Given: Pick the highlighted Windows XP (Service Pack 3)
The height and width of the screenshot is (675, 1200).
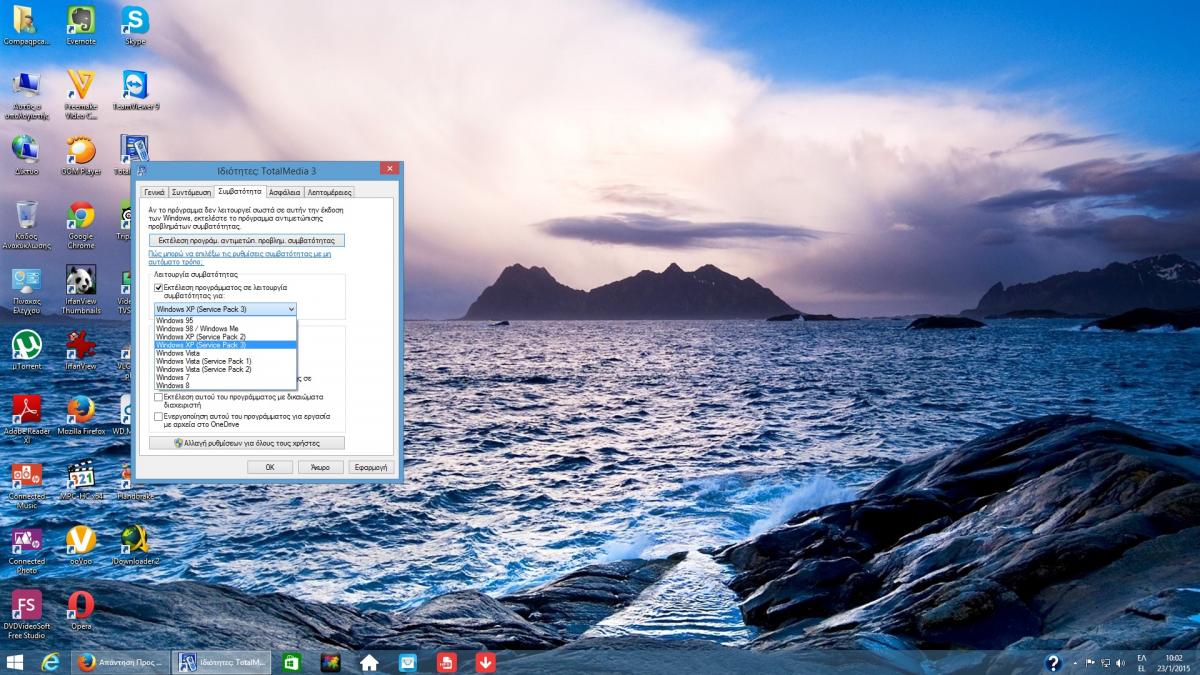Looking at the screenshot, I should pyautogui.click(x=225, y=344).
